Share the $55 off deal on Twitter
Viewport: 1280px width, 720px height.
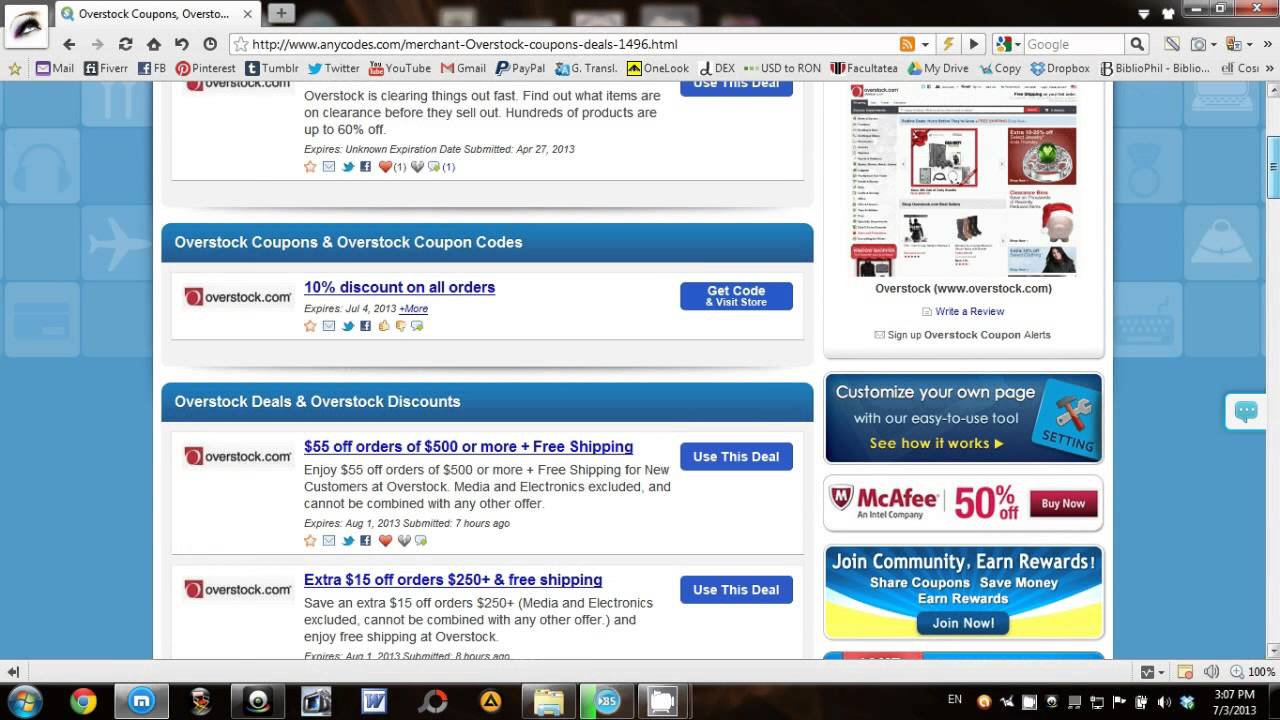tap(348, 541)
